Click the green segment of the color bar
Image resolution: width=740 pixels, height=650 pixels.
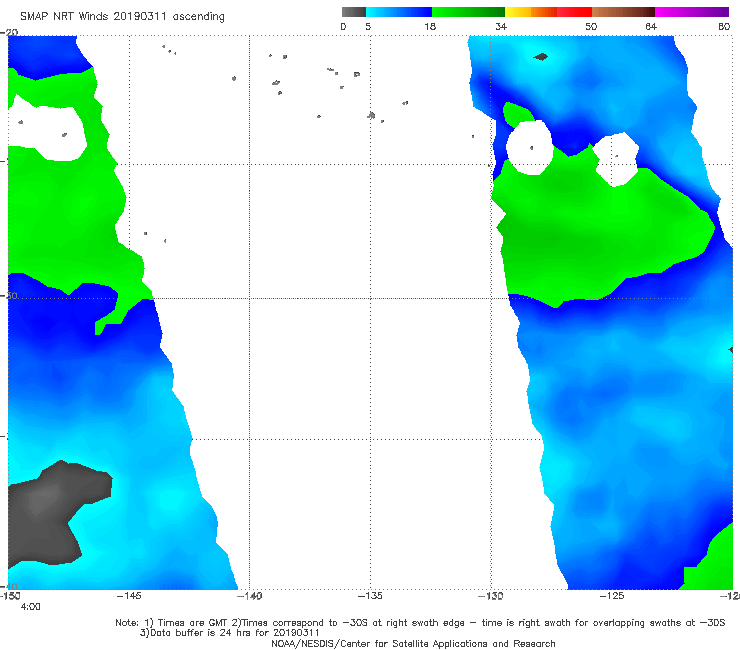pos(468,12)
